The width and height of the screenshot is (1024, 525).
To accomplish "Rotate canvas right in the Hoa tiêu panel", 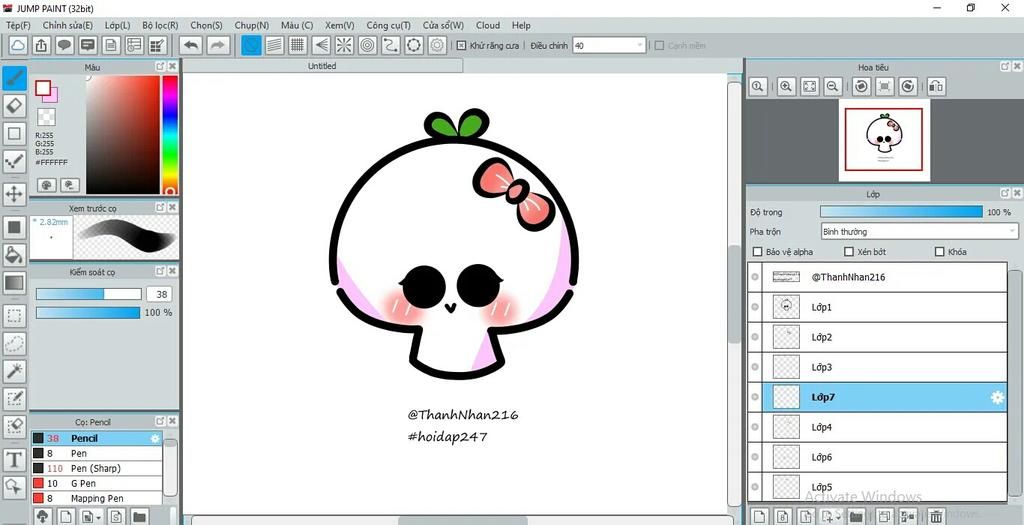I will click(907, 86).
